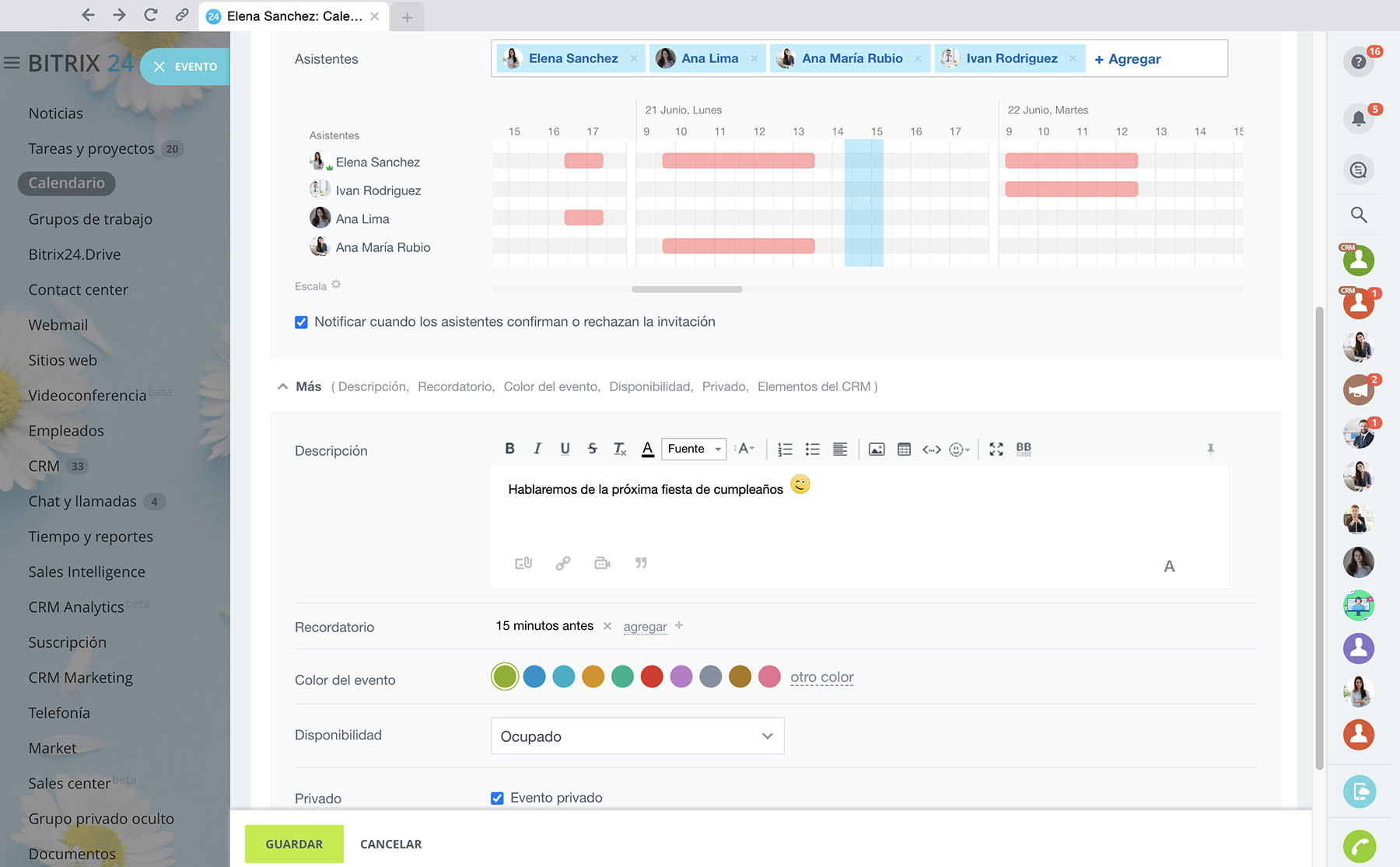Click the GUARDAR button

294,844
